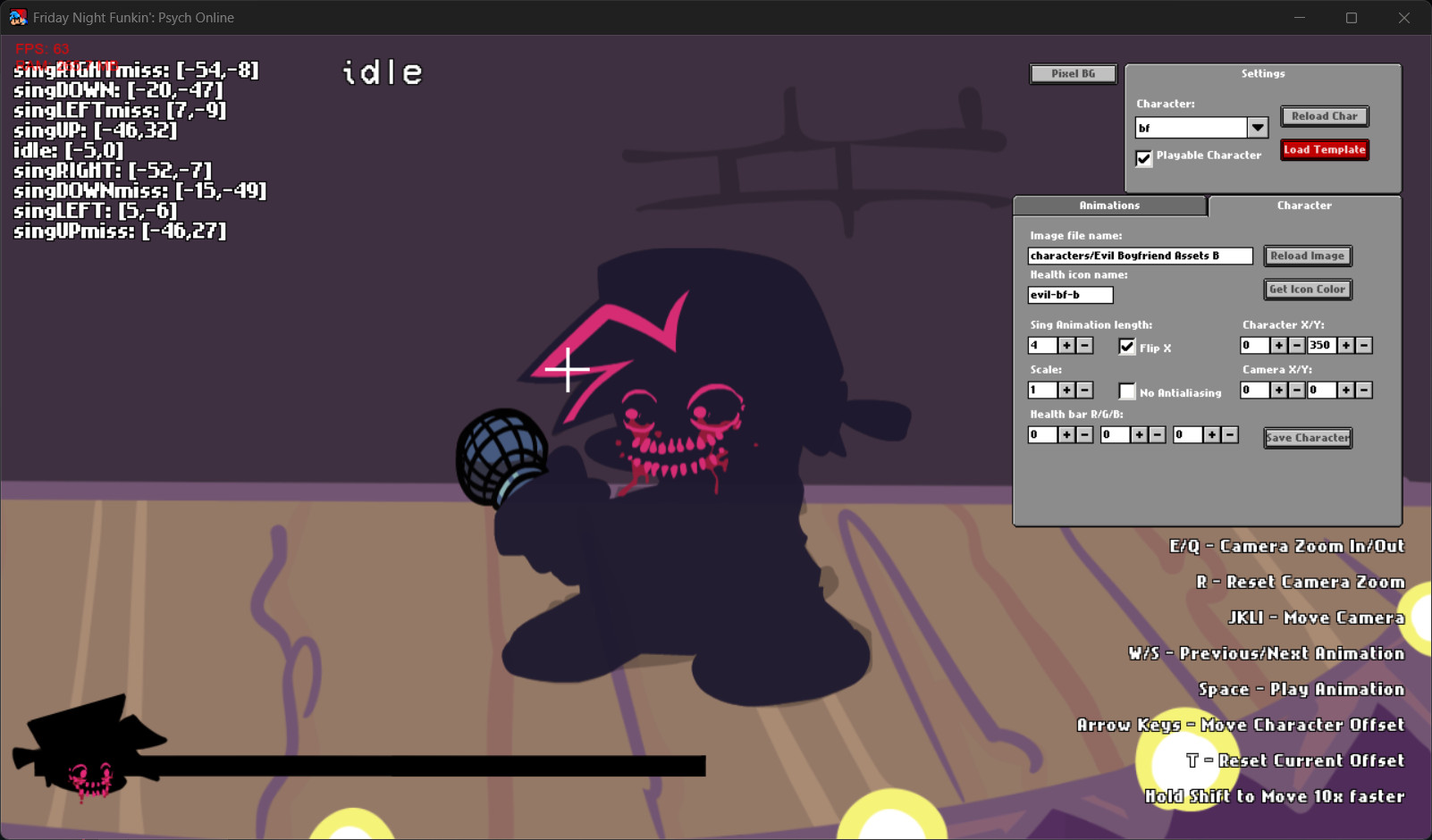Open the Character dropdown arrow
Viewport: 1432px width, 840px height.
tap(1258, 128)
